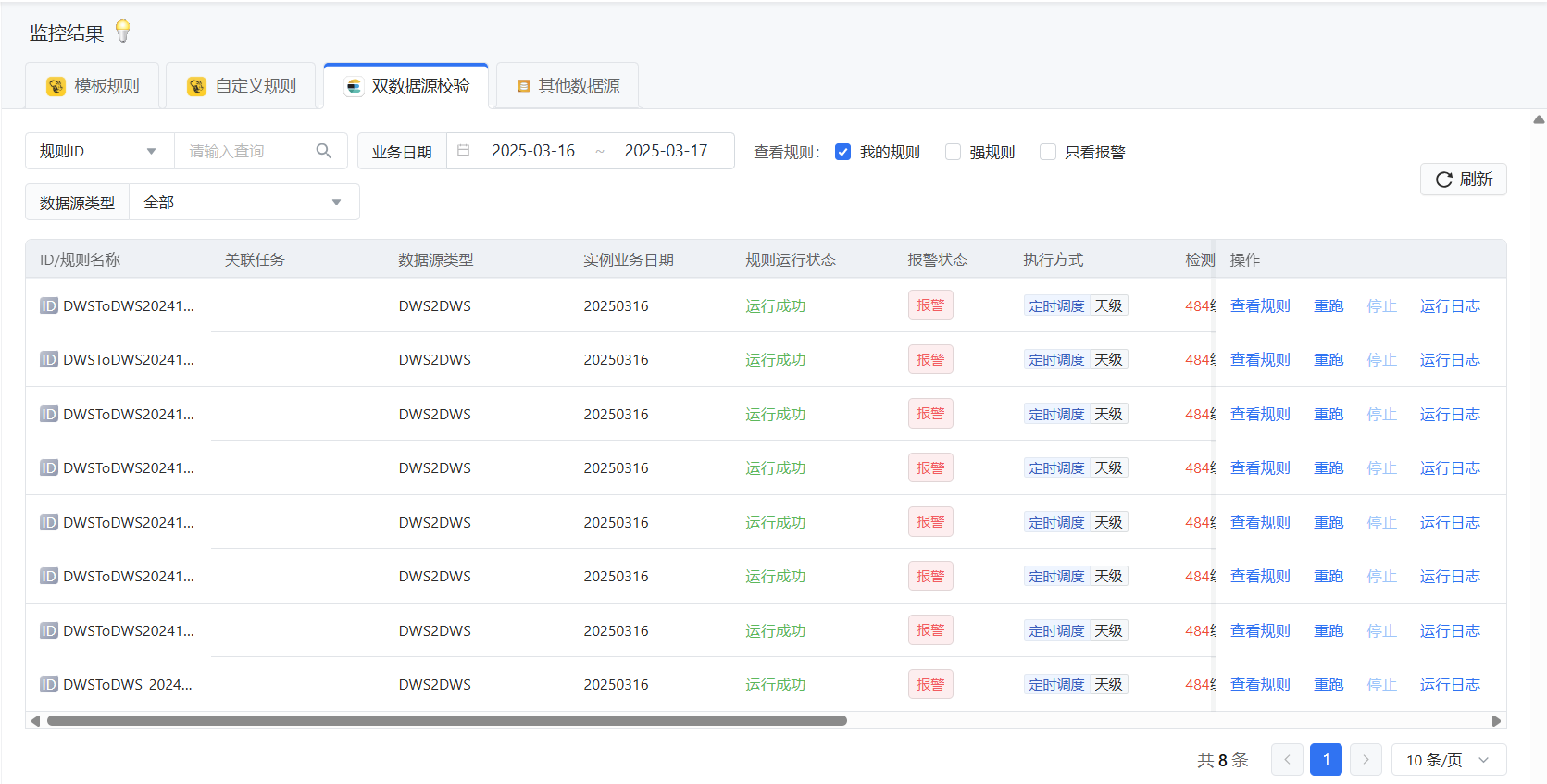Go to next page with right arrow

point(1365,760)
